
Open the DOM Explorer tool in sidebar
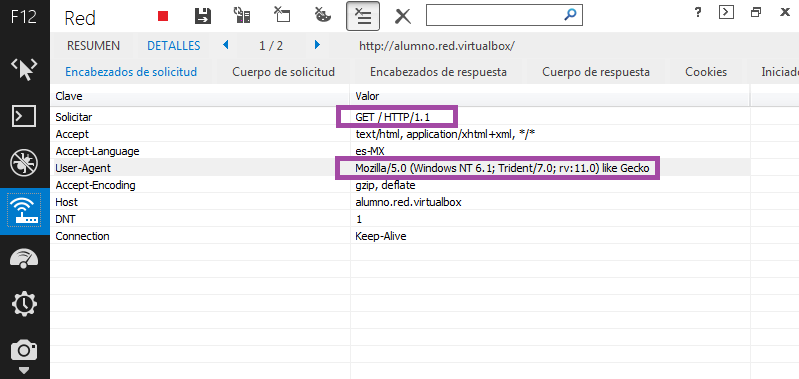[24, 69]
